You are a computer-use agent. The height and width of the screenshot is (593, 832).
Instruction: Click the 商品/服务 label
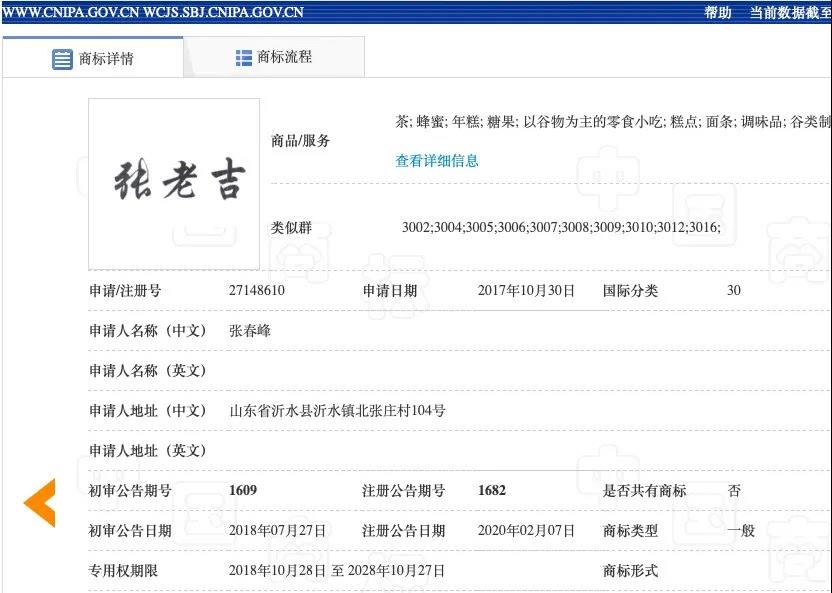[300, 141]
